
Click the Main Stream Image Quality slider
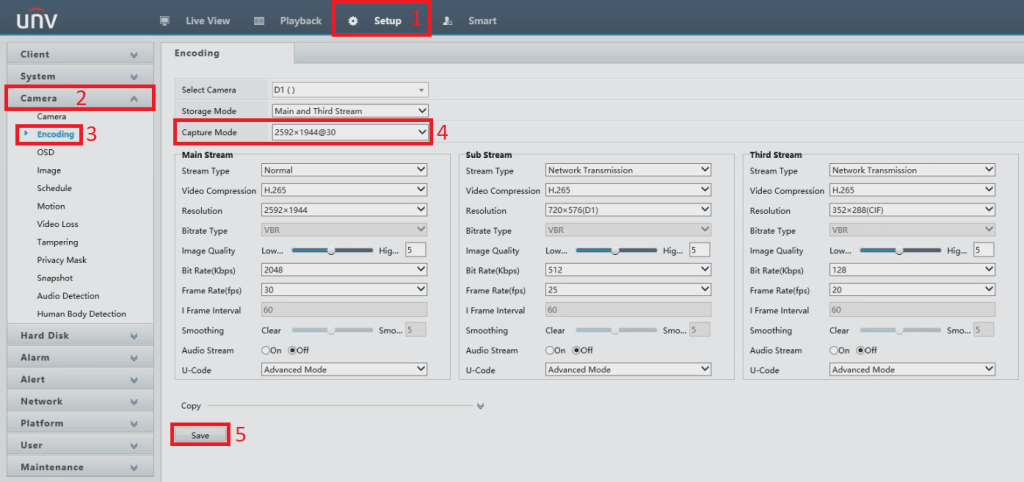pos(330,250)
